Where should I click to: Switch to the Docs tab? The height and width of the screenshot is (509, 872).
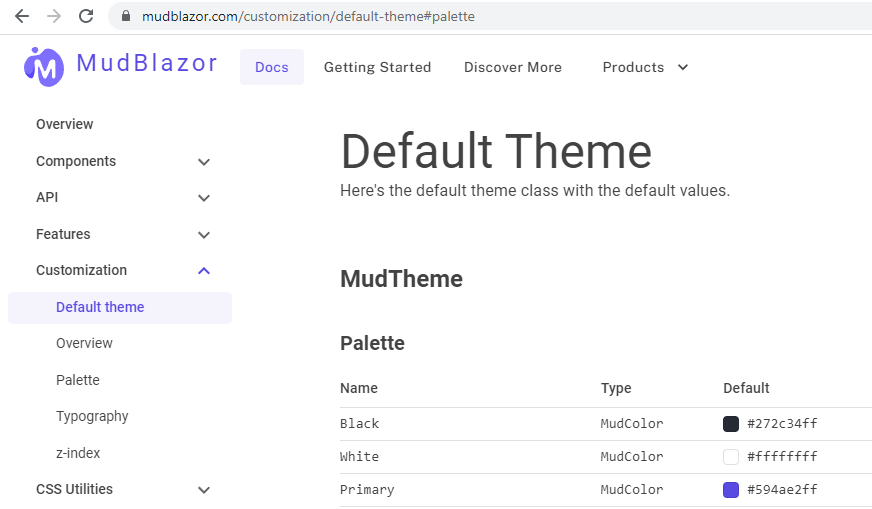pyautogui.click(x=271, y=67)
